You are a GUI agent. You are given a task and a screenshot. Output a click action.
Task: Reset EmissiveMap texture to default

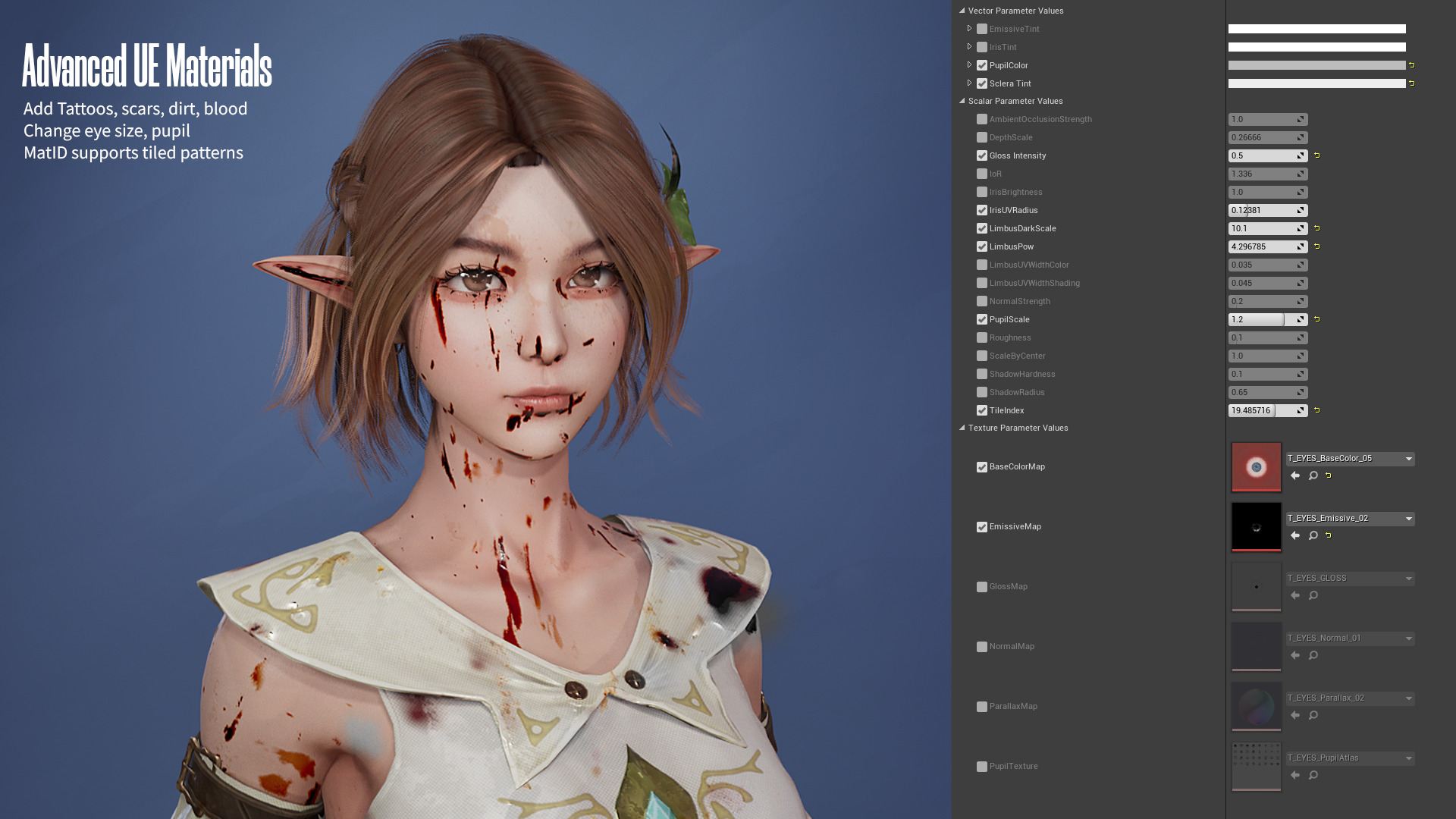coord(1328,535)
